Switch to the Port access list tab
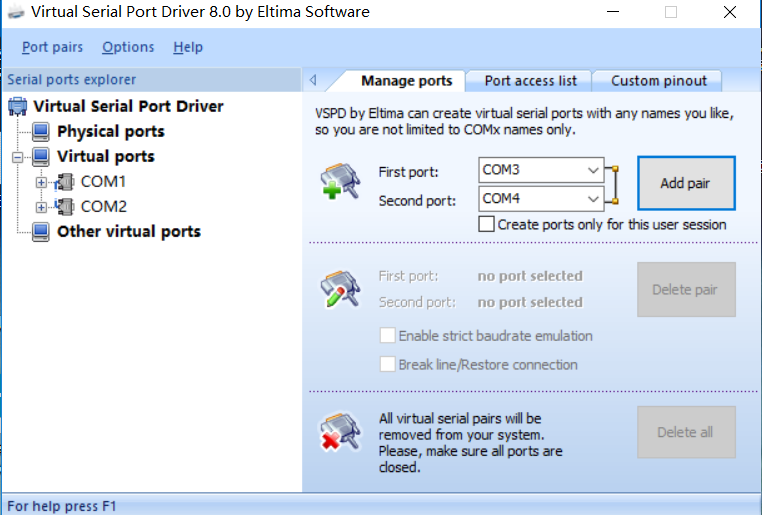Viewport: 762px width, 515px height. point(531,81)
